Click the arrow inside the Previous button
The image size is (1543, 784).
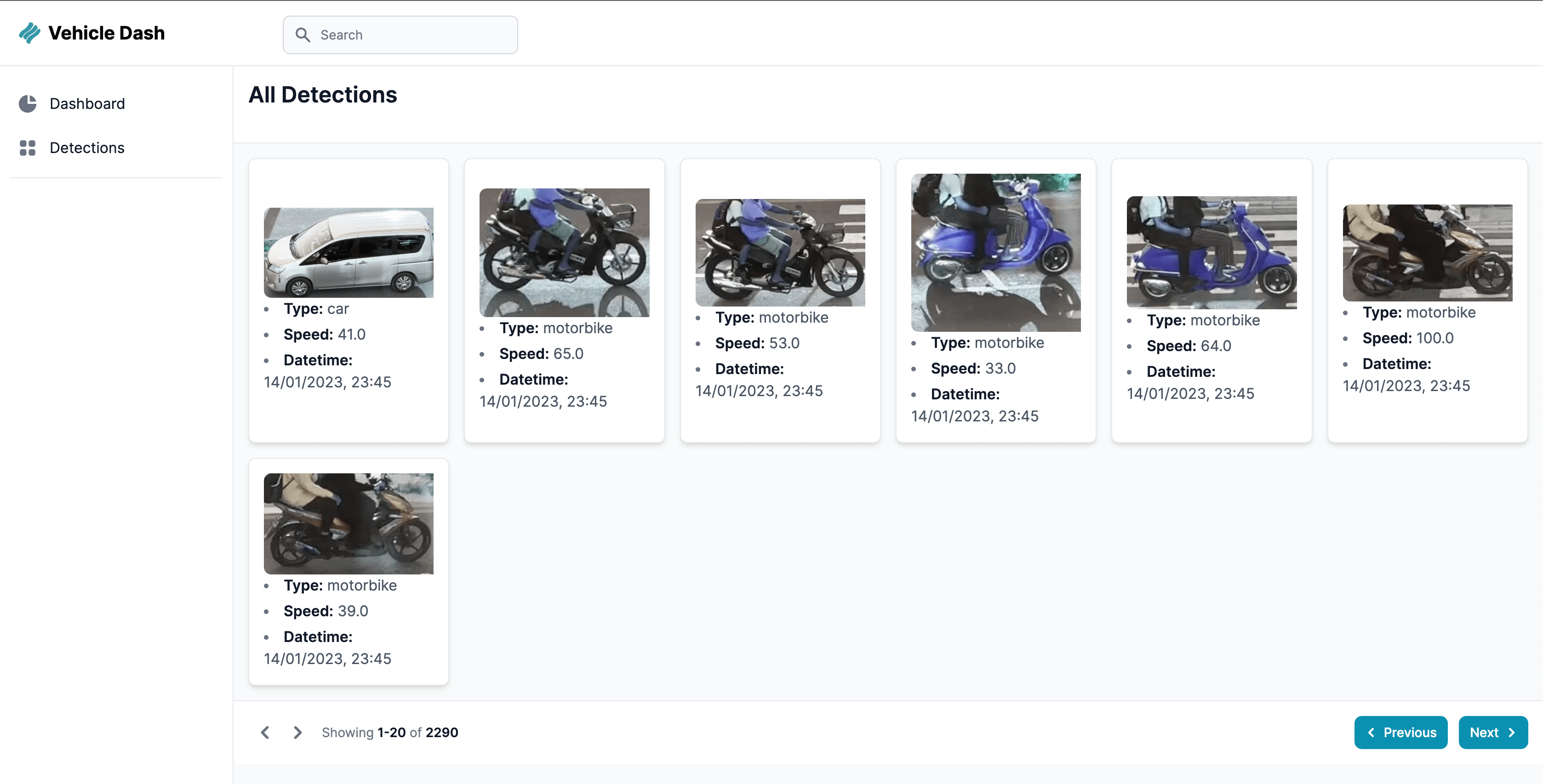1371,733
